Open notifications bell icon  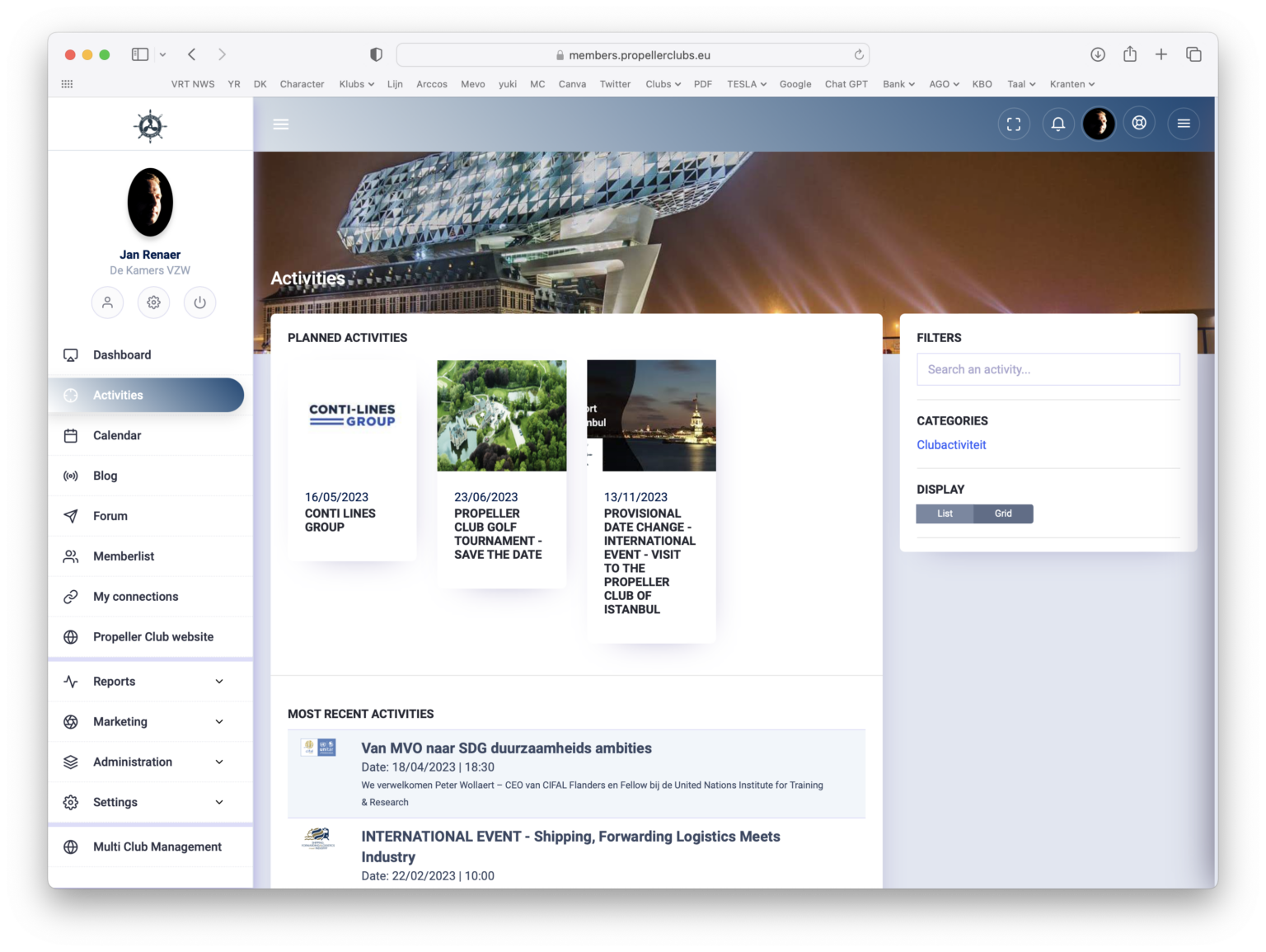[1058, 124]
